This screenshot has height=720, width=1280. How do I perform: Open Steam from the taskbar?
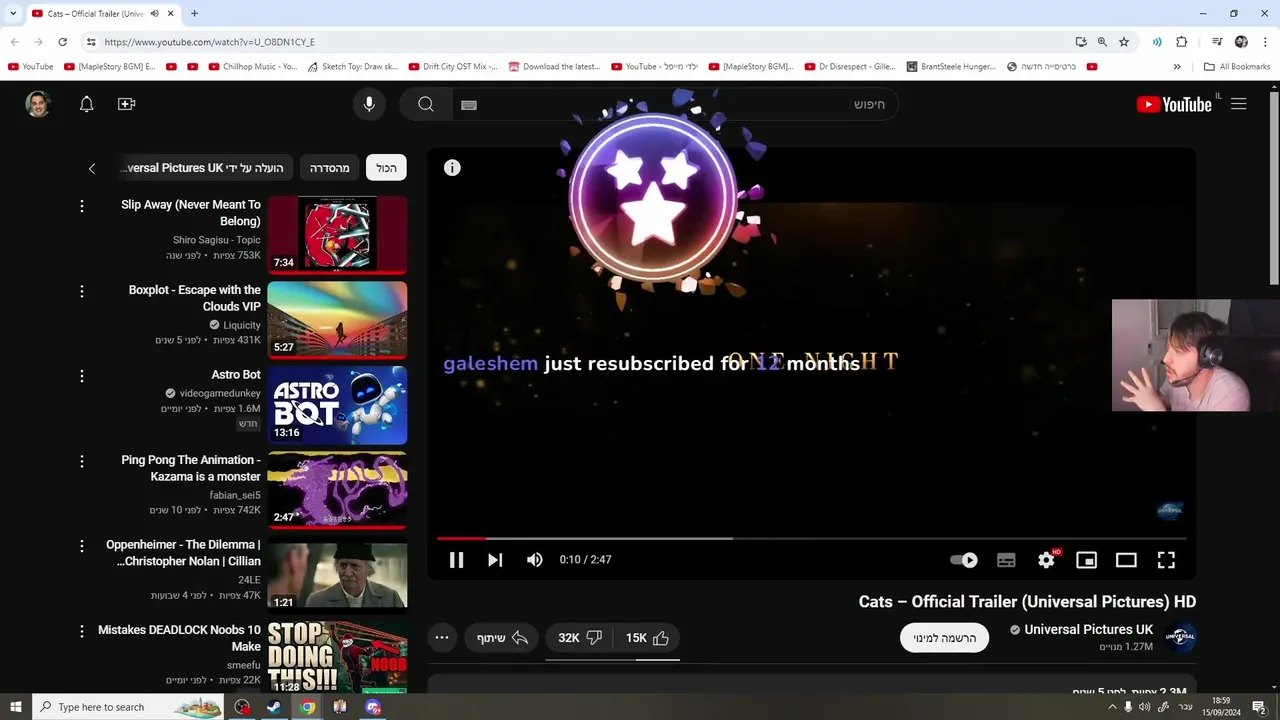[273, 707]
